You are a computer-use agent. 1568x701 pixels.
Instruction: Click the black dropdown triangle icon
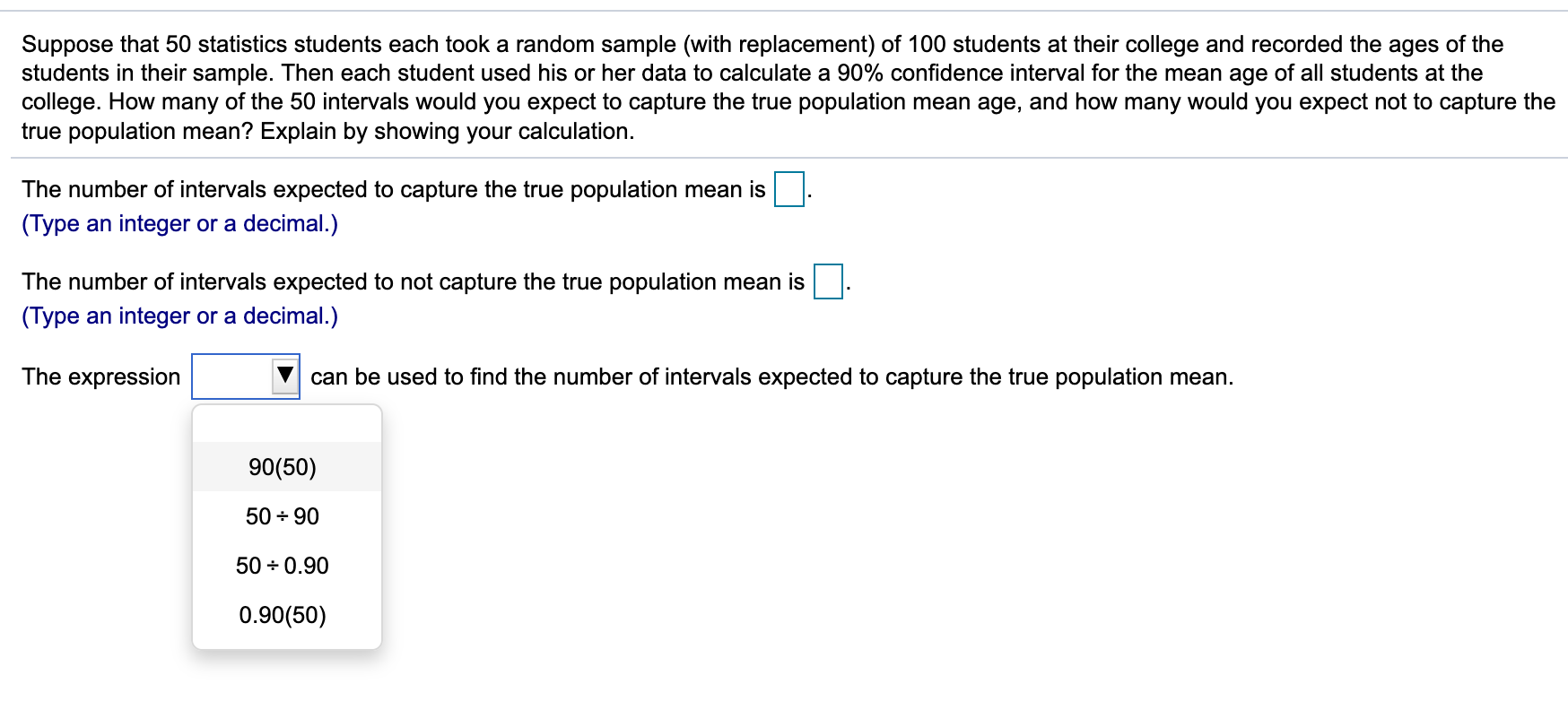coord(284,376)
